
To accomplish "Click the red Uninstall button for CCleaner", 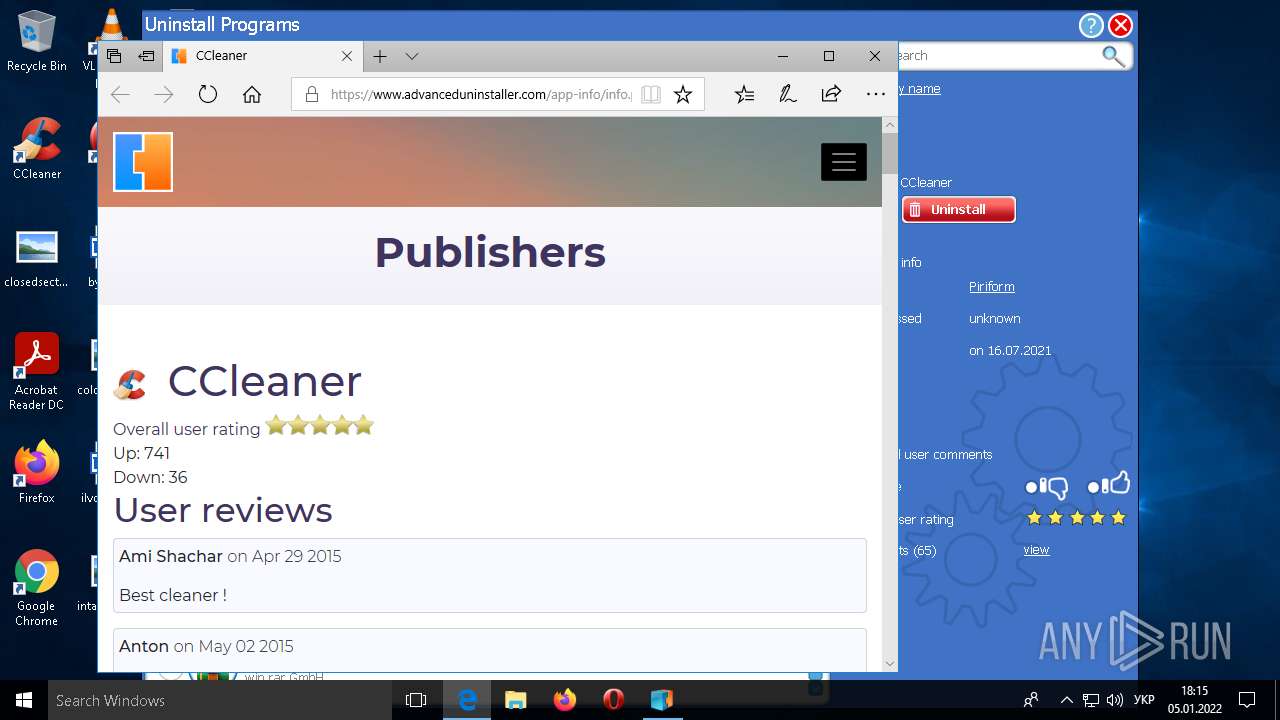I will (x=958, y=209).
